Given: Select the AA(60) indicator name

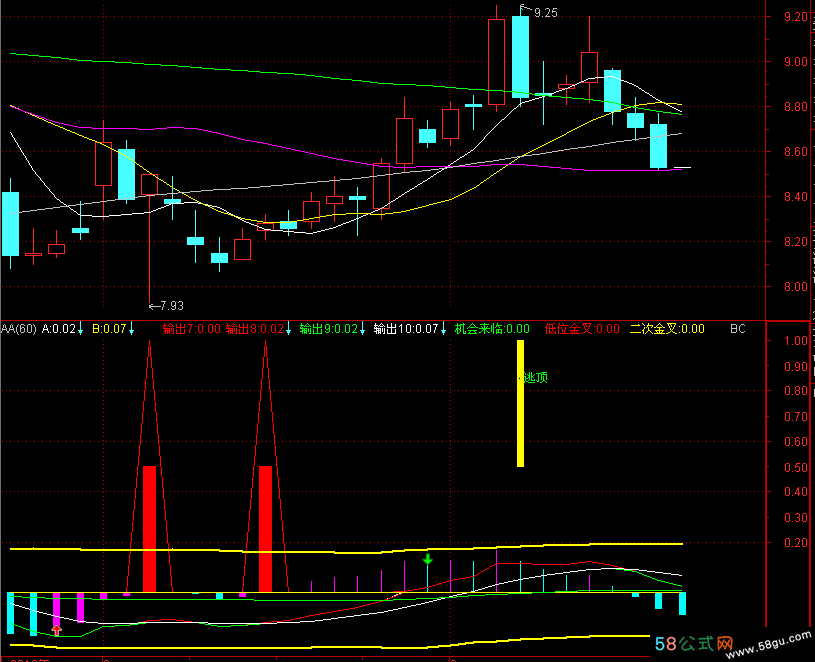Looking at the screenshot, I should pos(18,328).
